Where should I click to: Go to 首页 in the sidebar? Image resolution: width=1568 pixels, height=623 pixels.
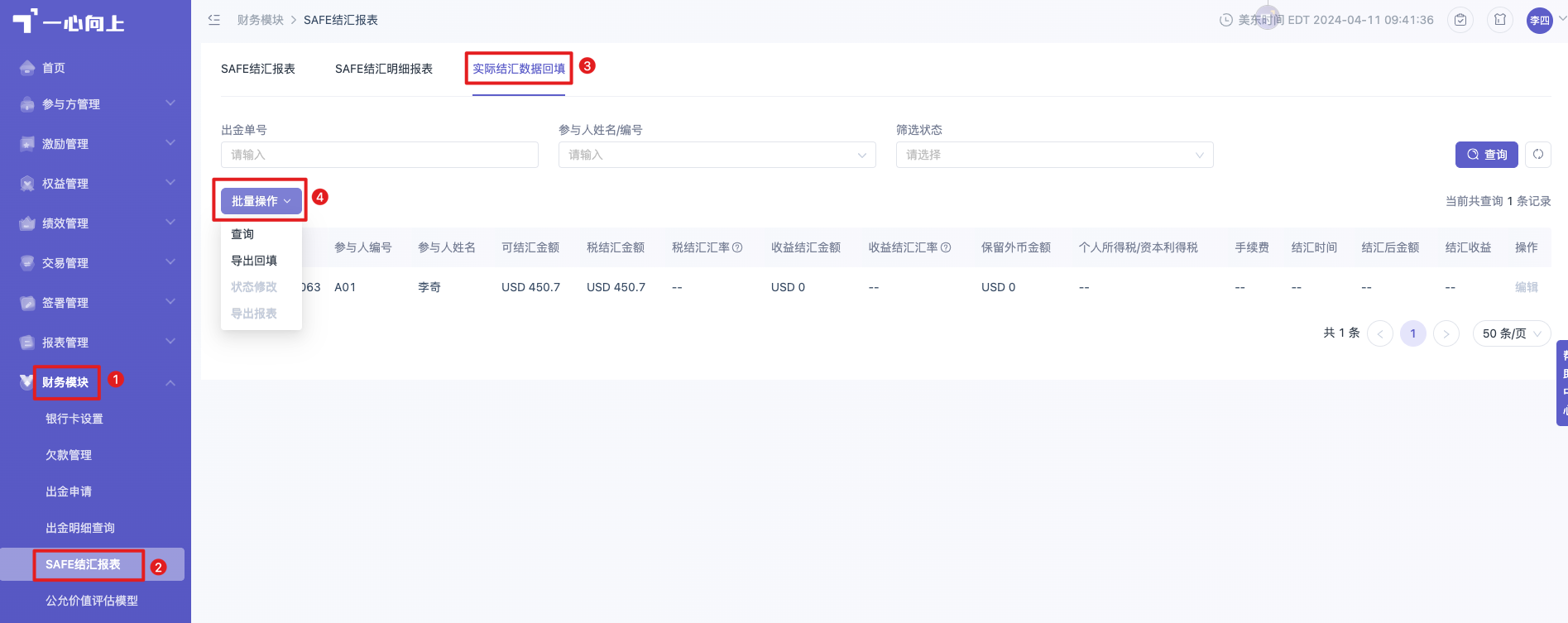(54, 68)
